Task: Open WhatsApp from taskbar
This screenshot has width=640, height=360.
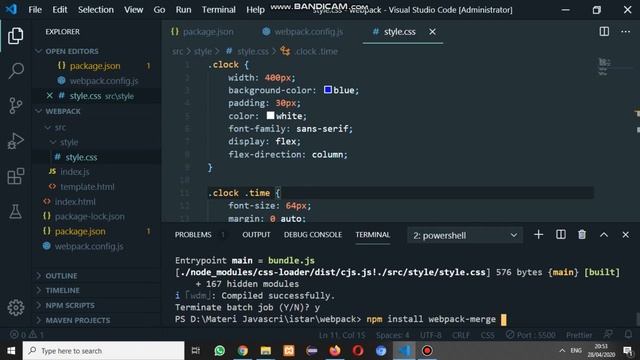Action: [x=220, y=351]
